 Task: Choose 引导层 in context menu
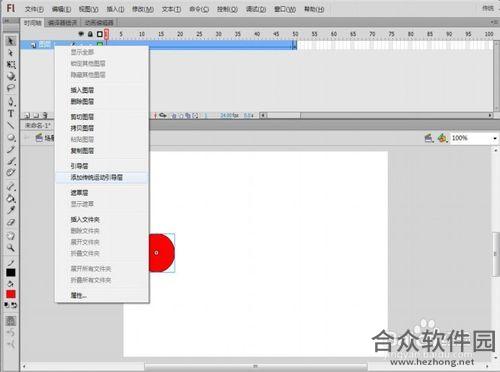pos(102,166)
